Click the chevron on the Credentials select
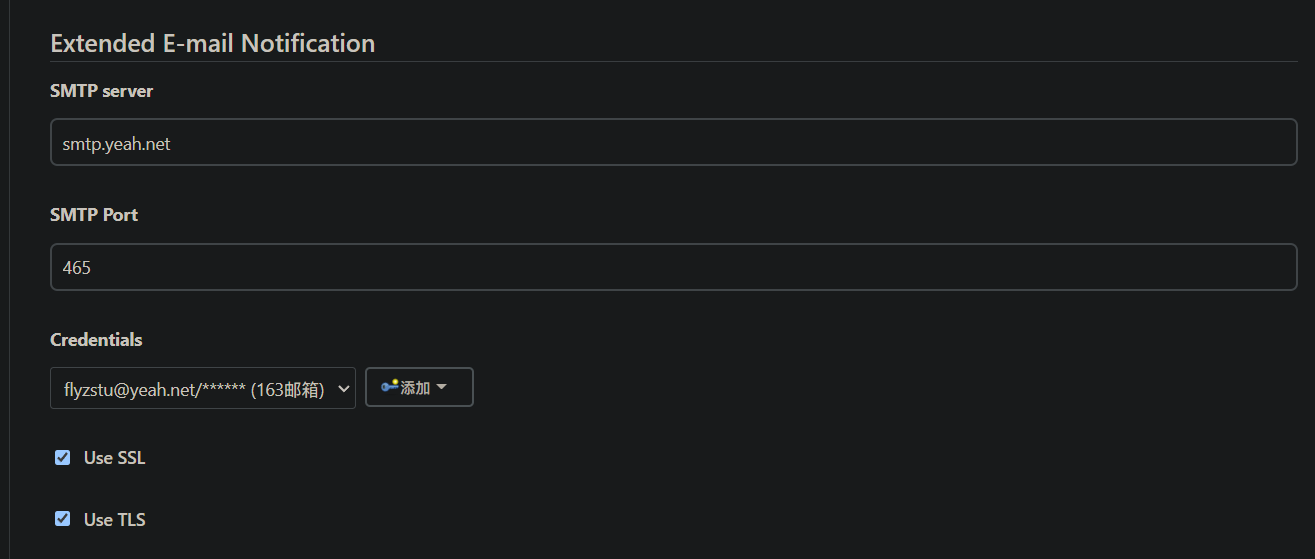The image size is (1315, 559). point(343,388)
